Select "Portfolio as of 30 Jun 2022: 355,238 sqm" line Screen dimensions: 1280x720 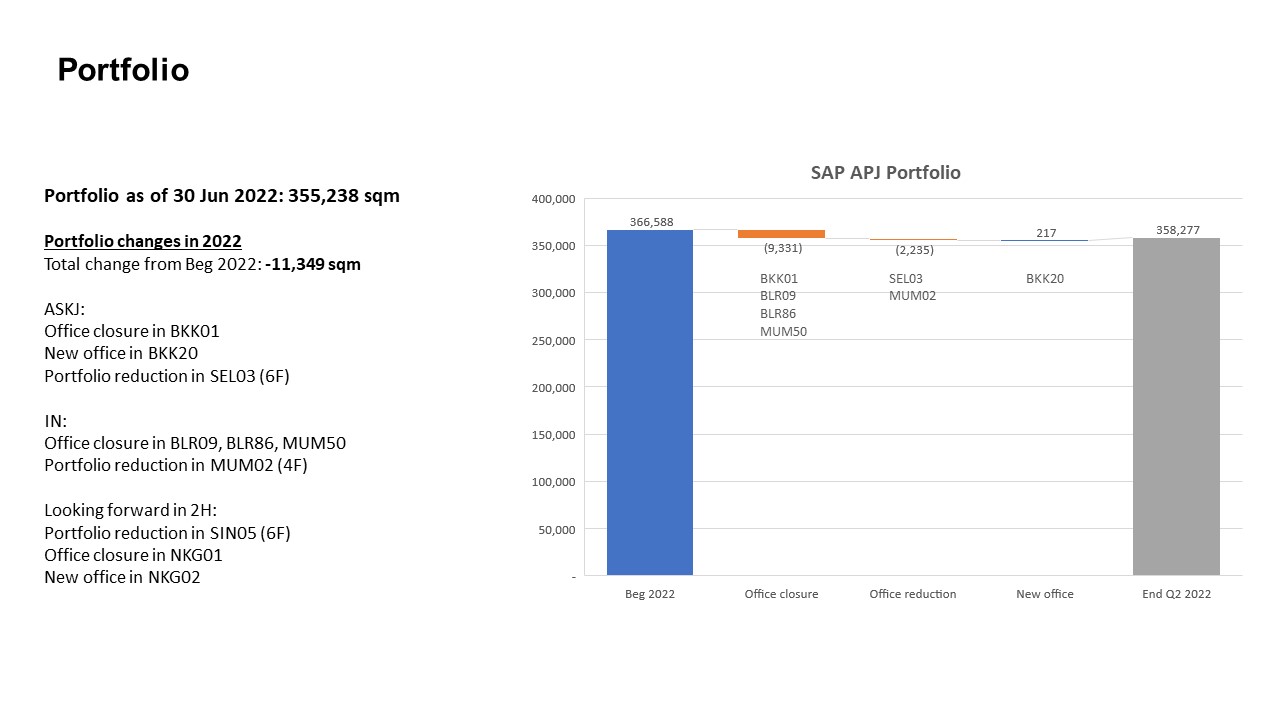[222, 196]
